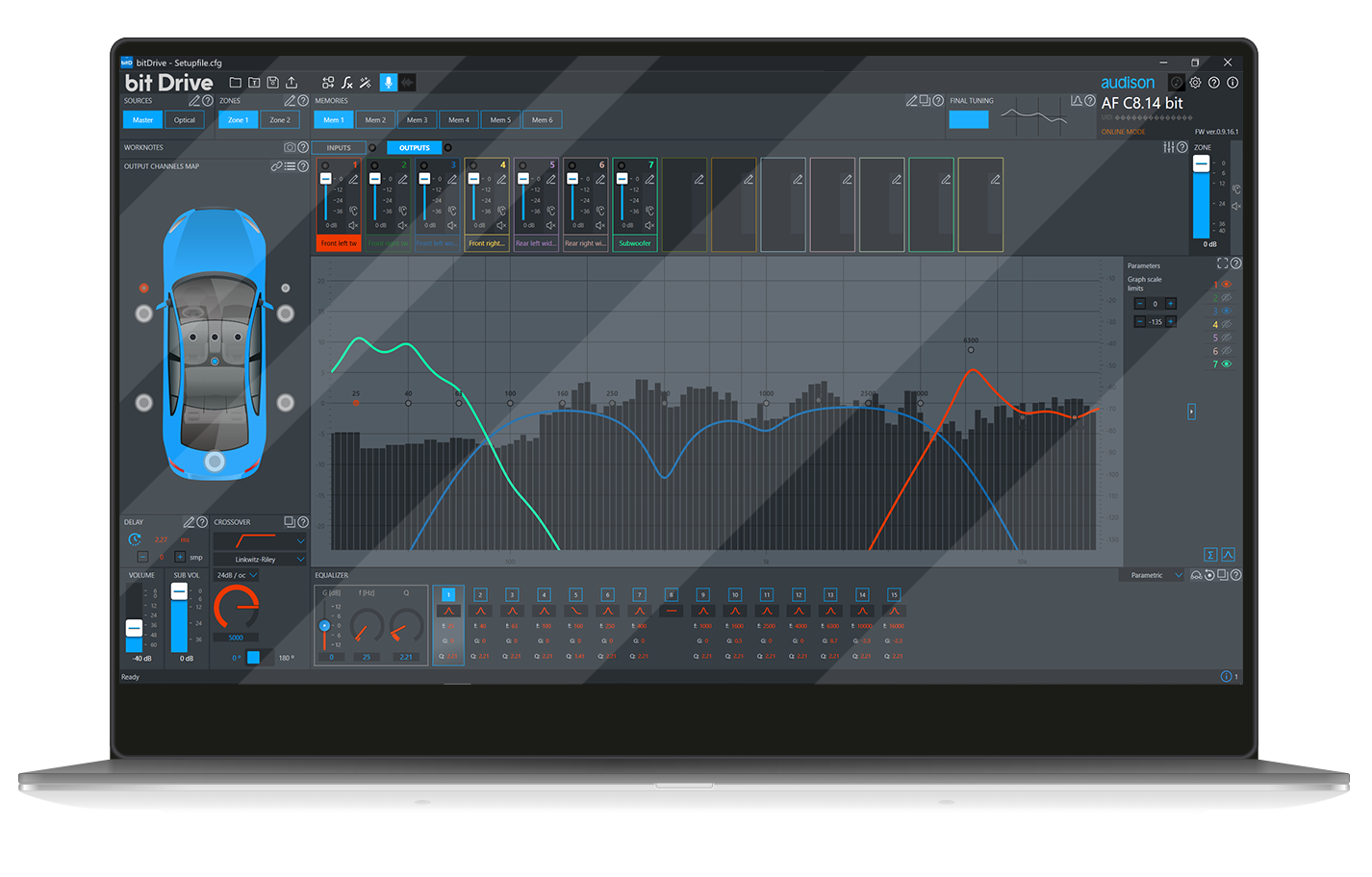Click the save floppy disk icon

[x=272, y=83]
